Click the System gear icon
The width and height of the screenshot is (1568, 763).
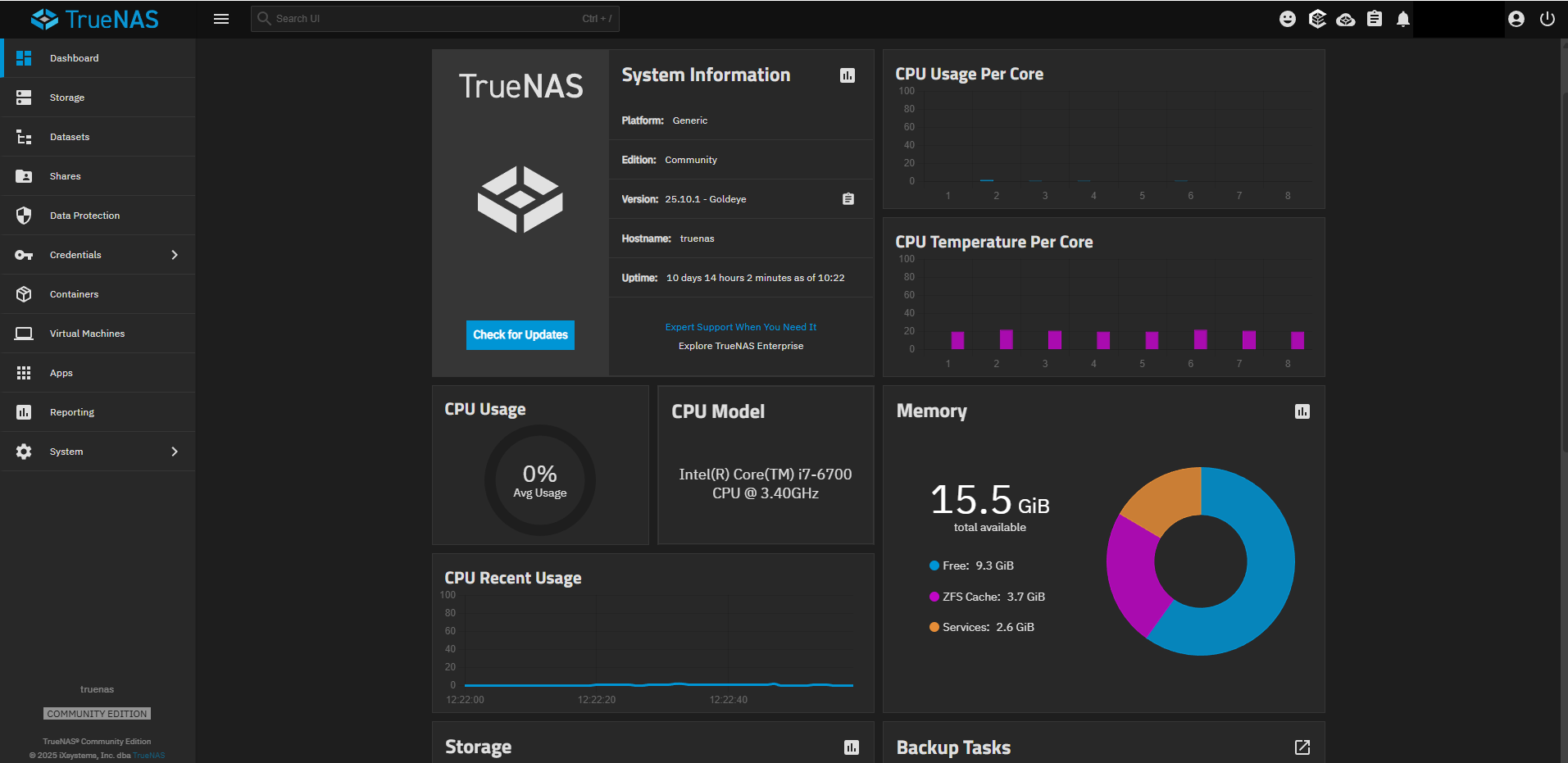tap(24, 452)
